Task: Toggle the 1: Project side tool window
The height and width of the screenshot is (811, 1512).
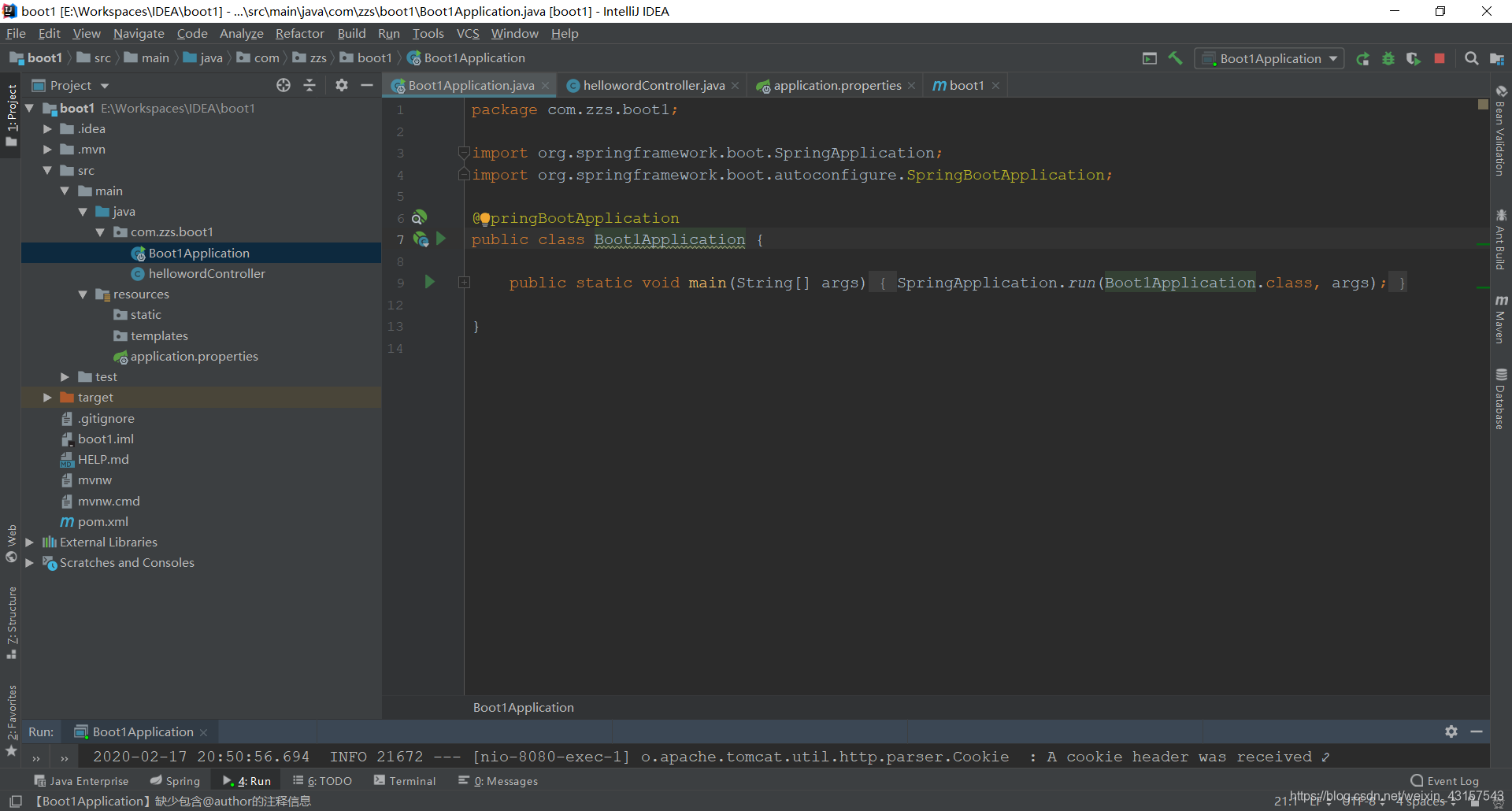Action: tap(11, 115)
